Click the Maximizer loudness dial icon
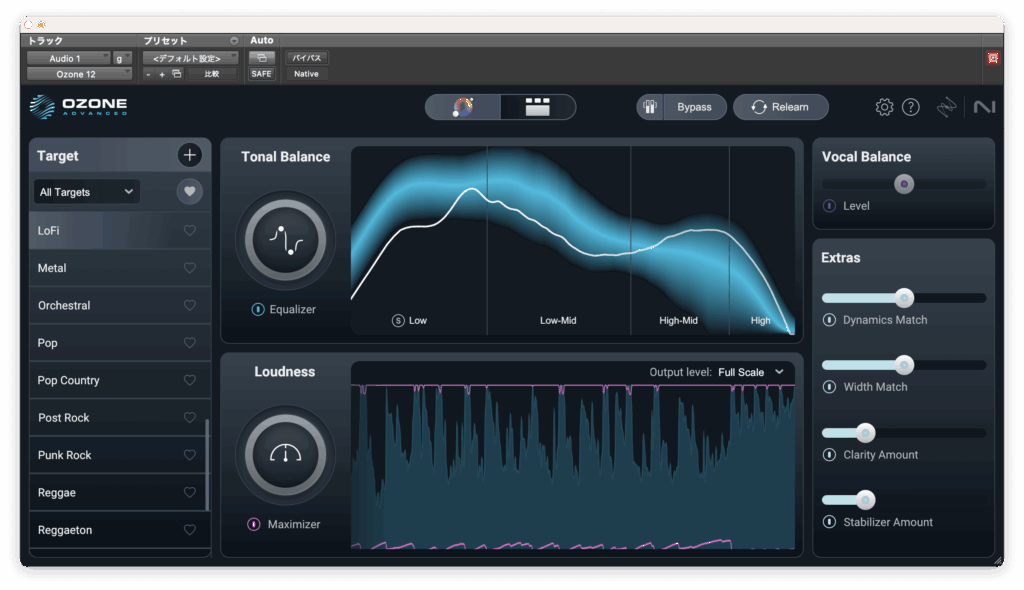Screen dimensions: 1024x590 (285, 455)
